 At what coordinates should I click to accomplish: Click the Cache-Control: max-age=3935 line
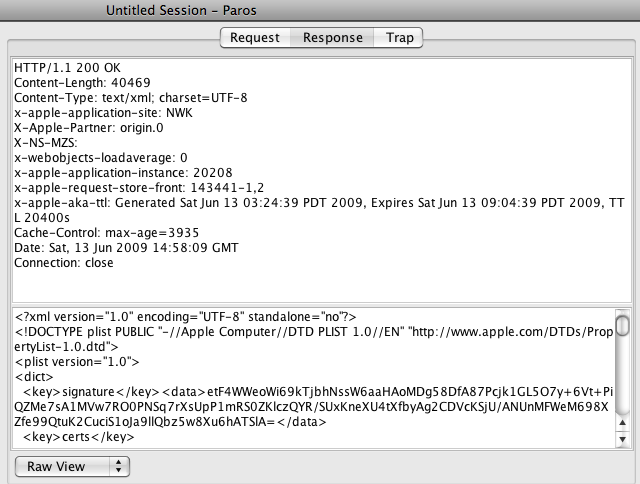100,233
